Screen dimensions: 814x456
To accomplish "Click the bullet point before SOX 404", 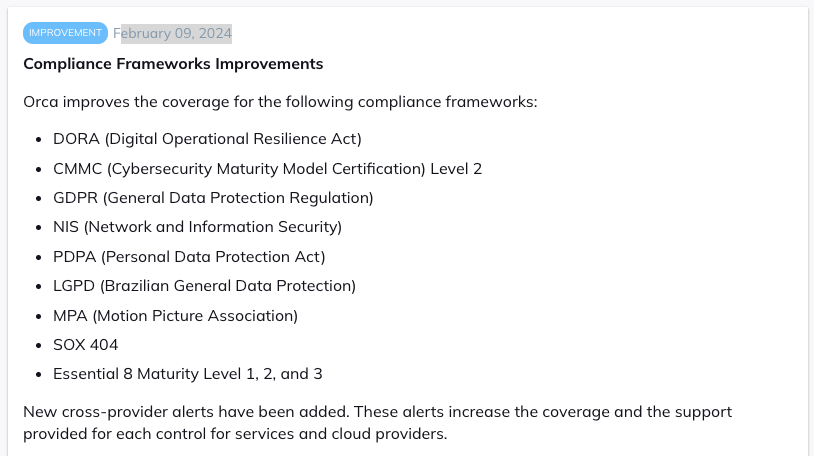I will [38, 345].
